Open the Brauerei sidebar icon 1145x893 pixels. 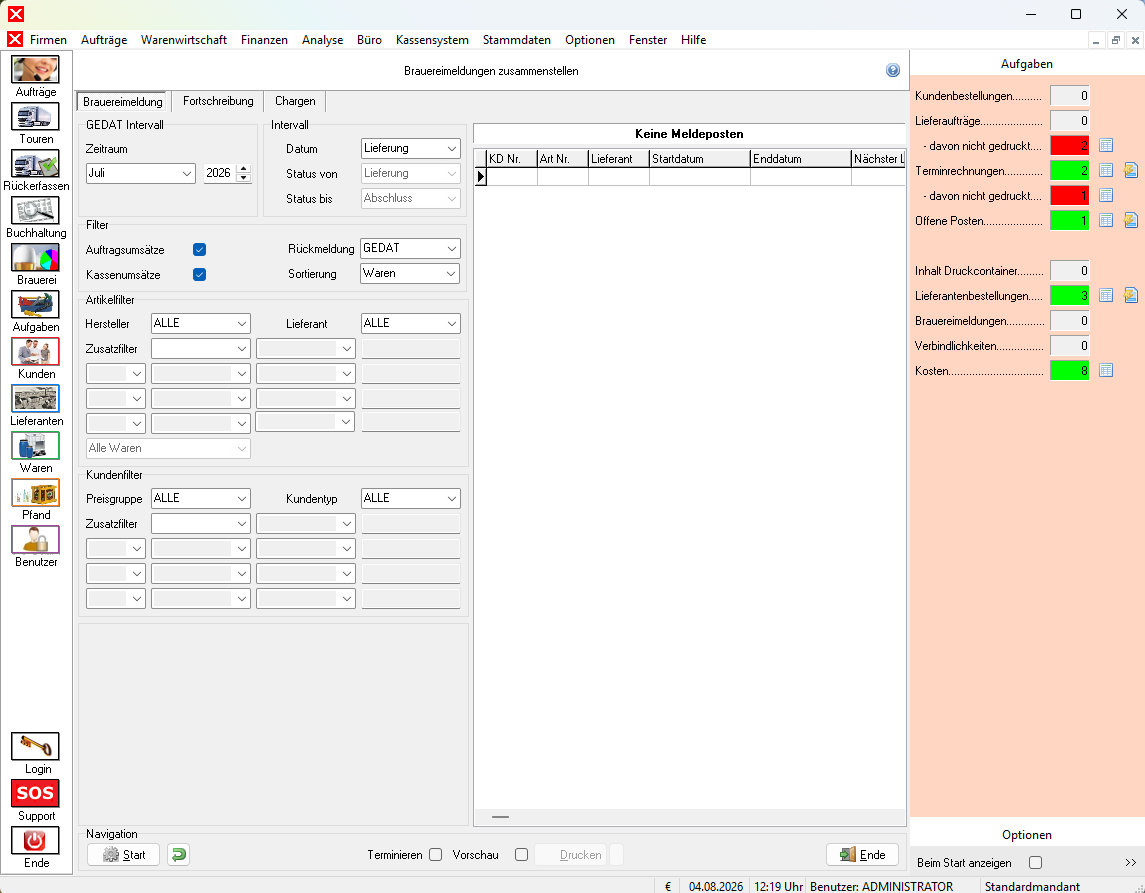point(35,258)
